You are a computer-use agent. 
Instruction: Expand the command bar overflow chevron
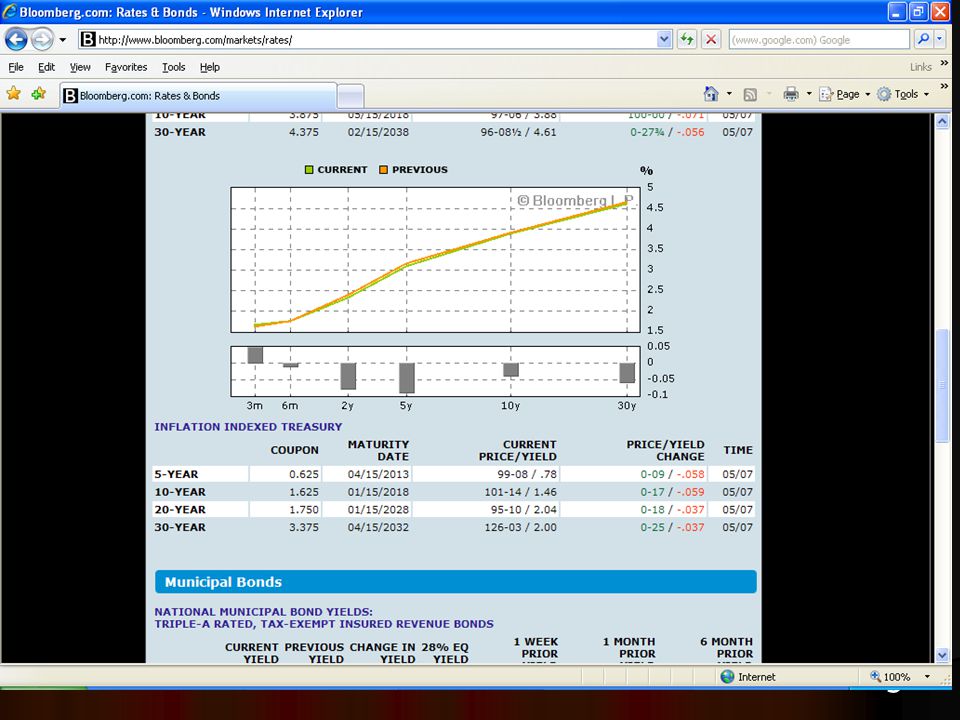pos(943,86)
